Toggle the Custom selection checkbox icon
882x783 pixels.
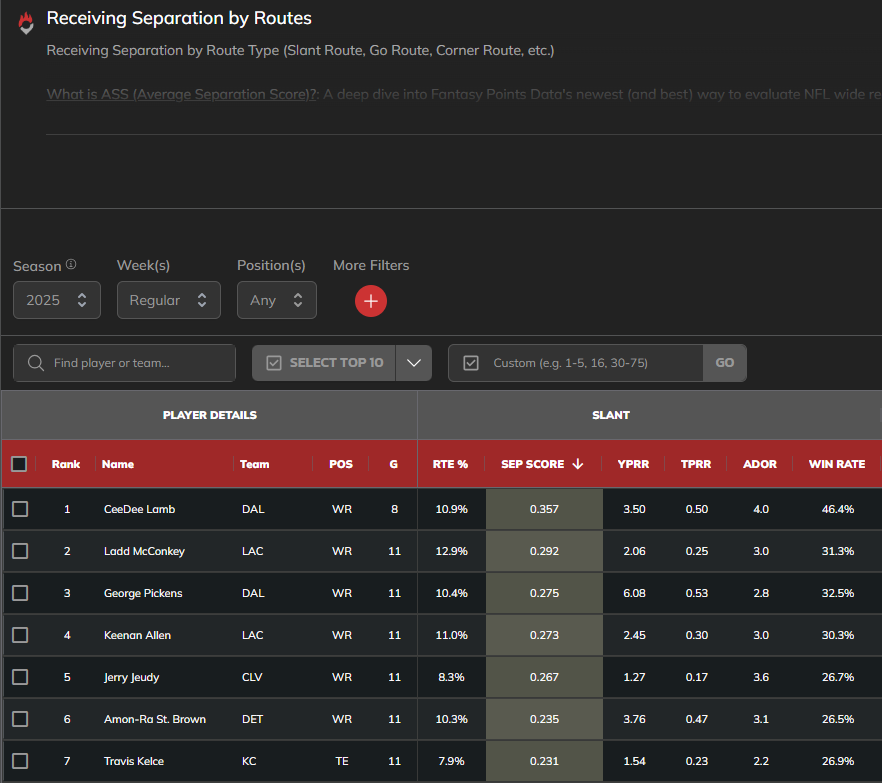(x=471, y=363)
